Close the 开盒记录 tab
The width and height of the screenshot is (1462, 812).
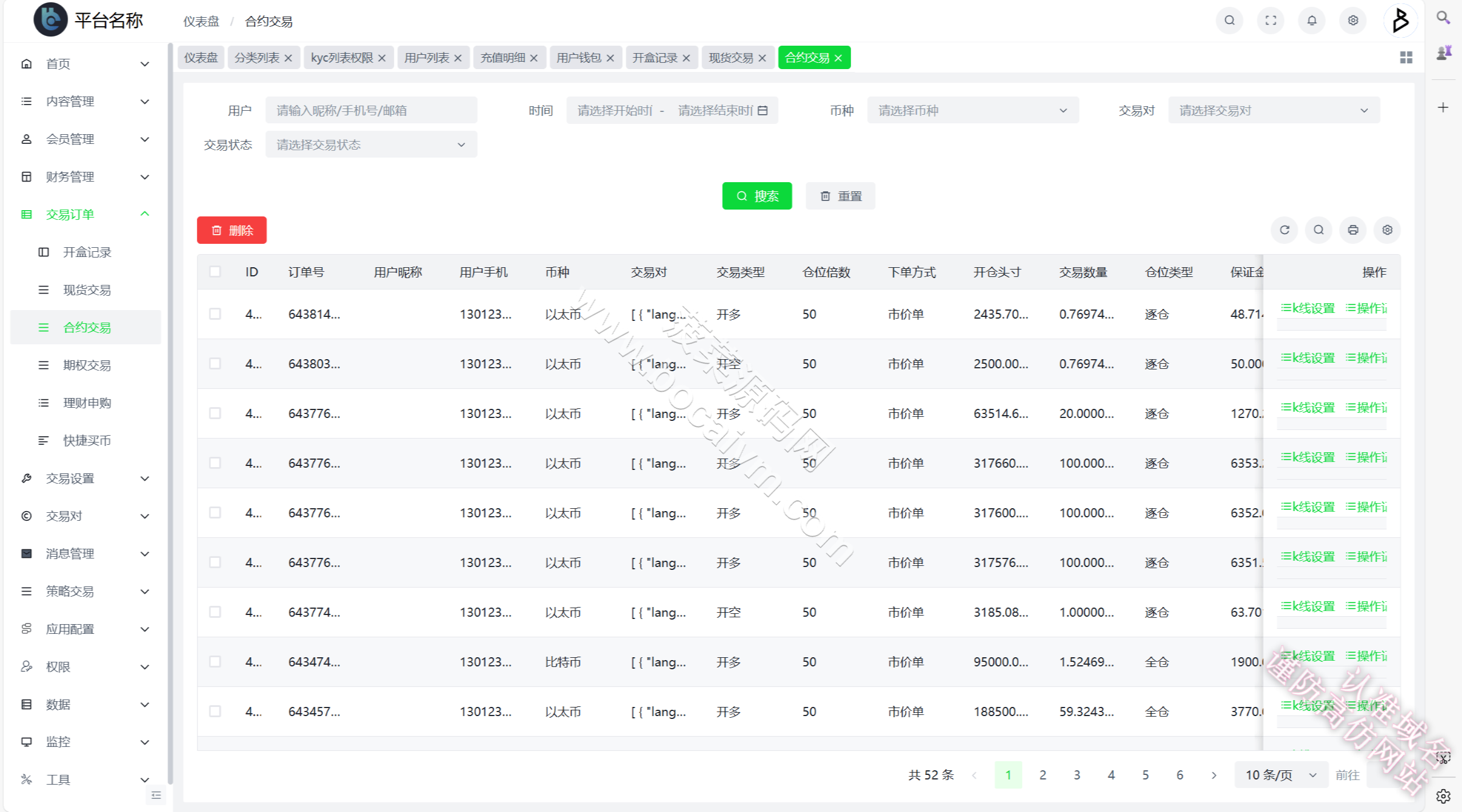tap(686, 58)
